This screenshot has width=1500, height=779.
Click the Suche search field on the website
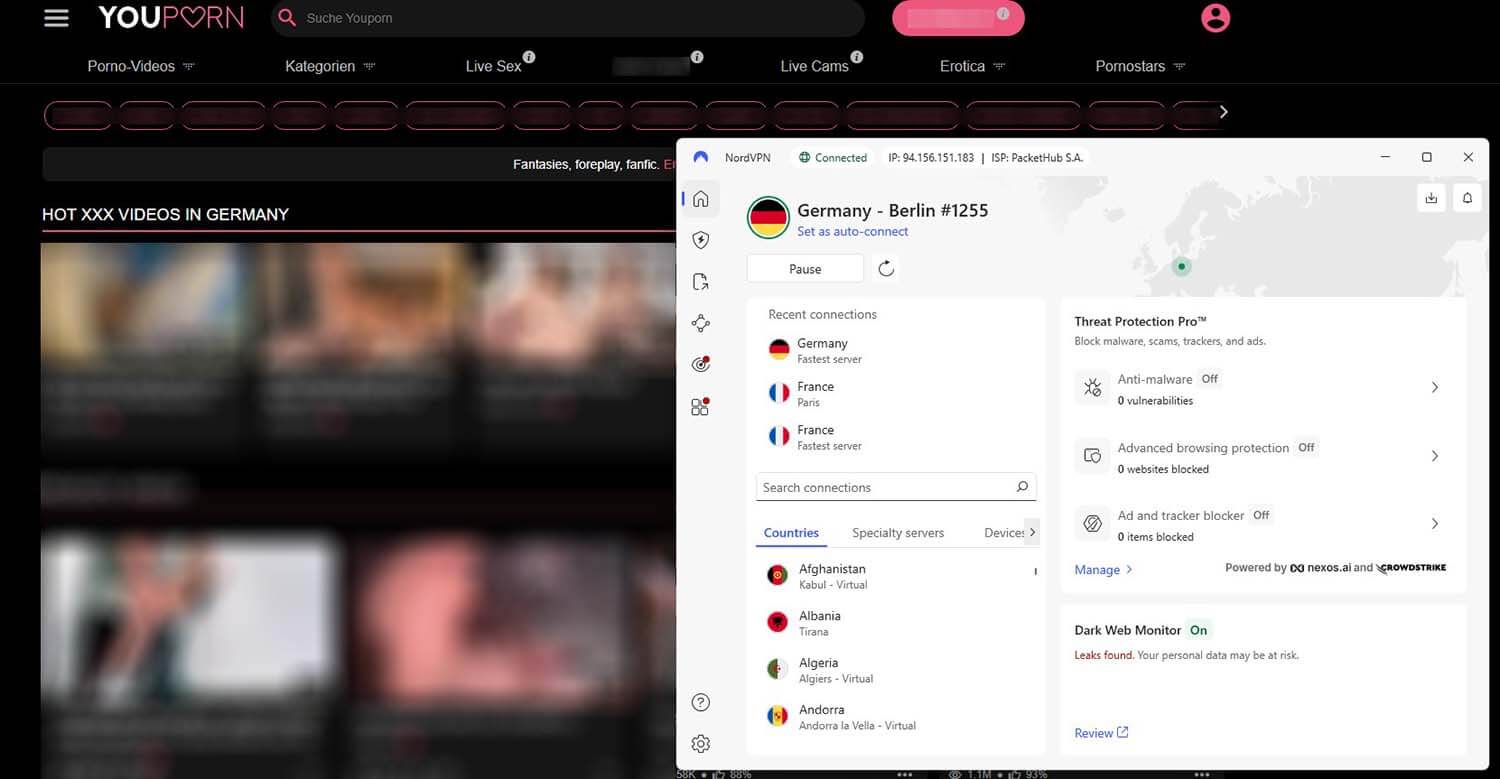click(x=568, y=18)
